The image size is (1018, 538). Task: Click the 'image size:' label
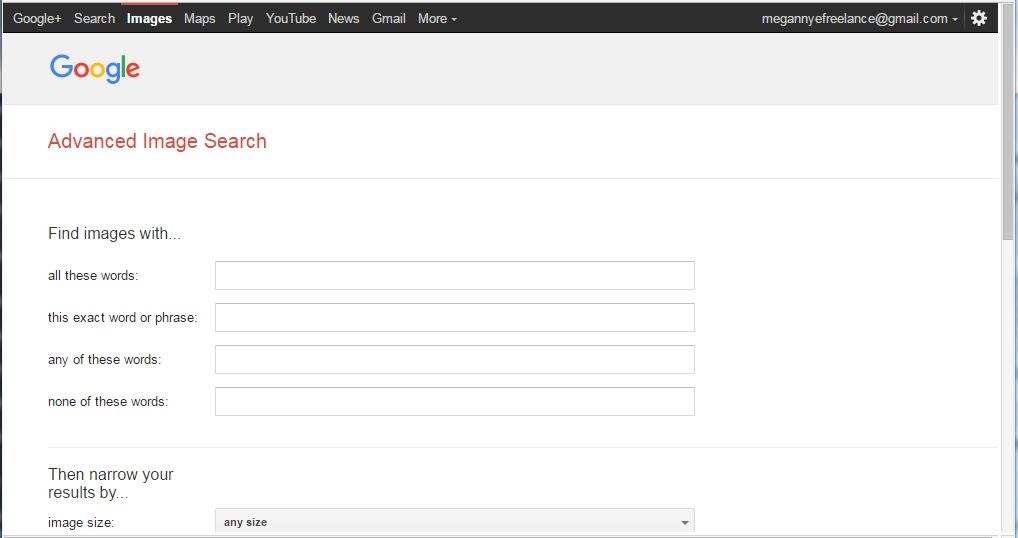[81, 522]
